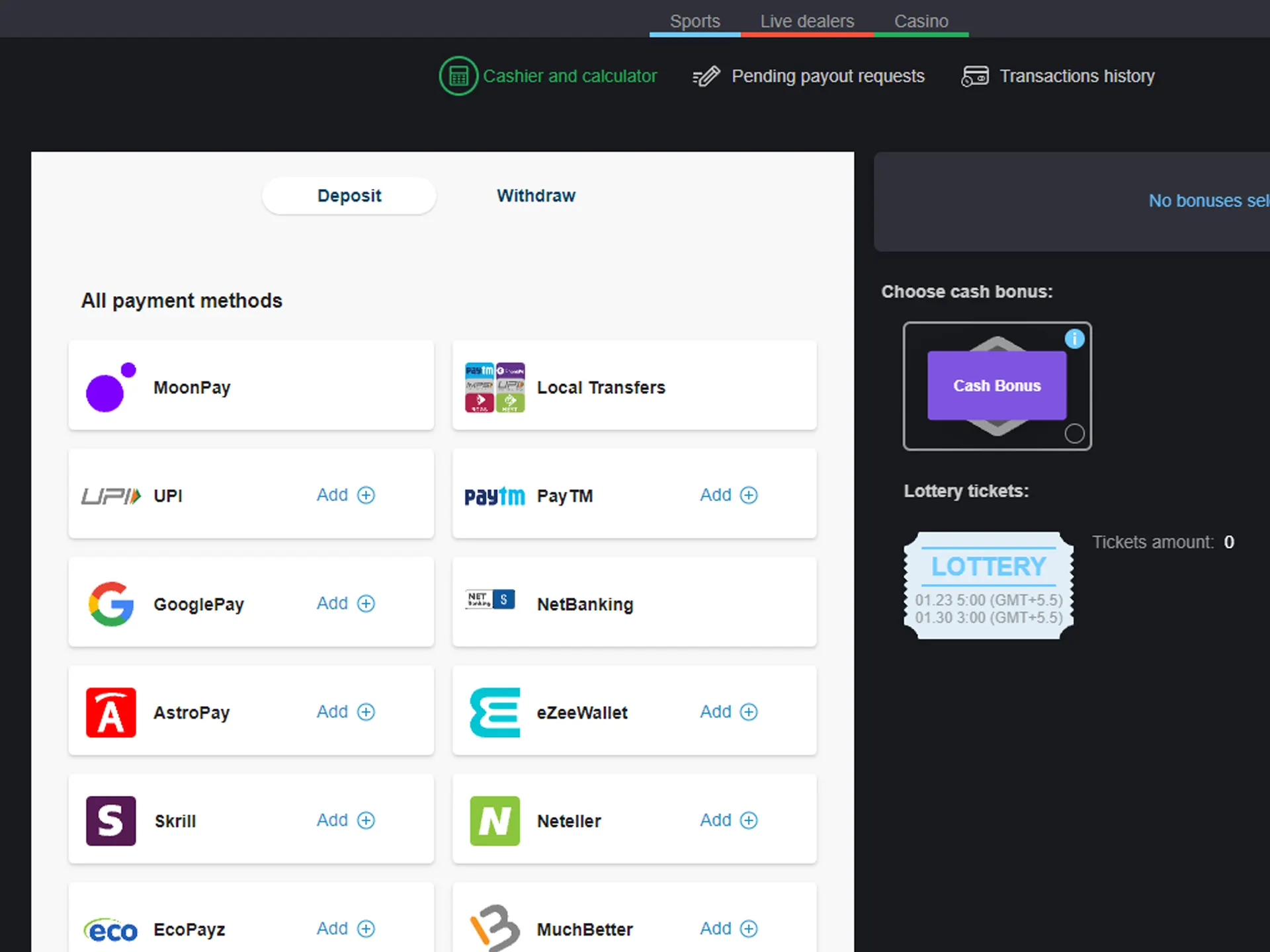The image size is (1270, 952).
Task: Select the Local Transfers payment method name
Action: 601,387
